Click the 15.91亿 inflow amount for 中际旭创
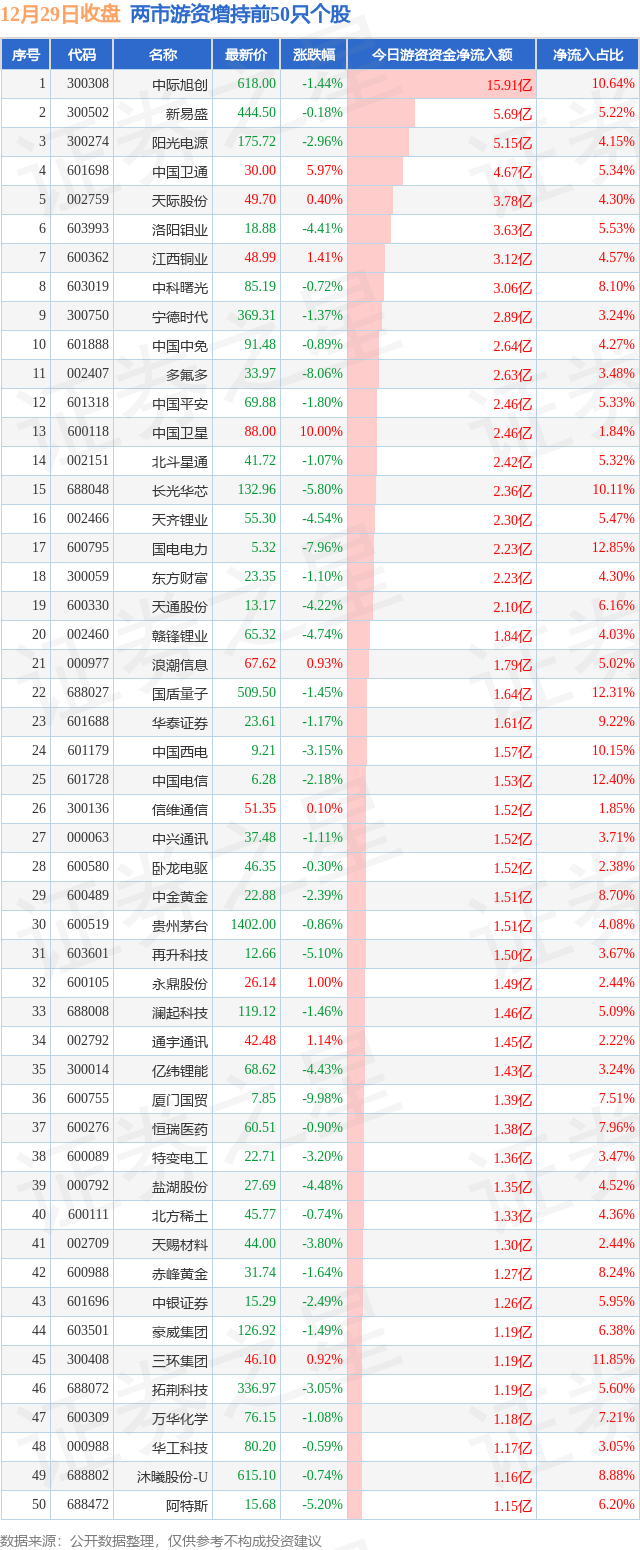Screen dimensions: 640x1550 tap(509, 85)
